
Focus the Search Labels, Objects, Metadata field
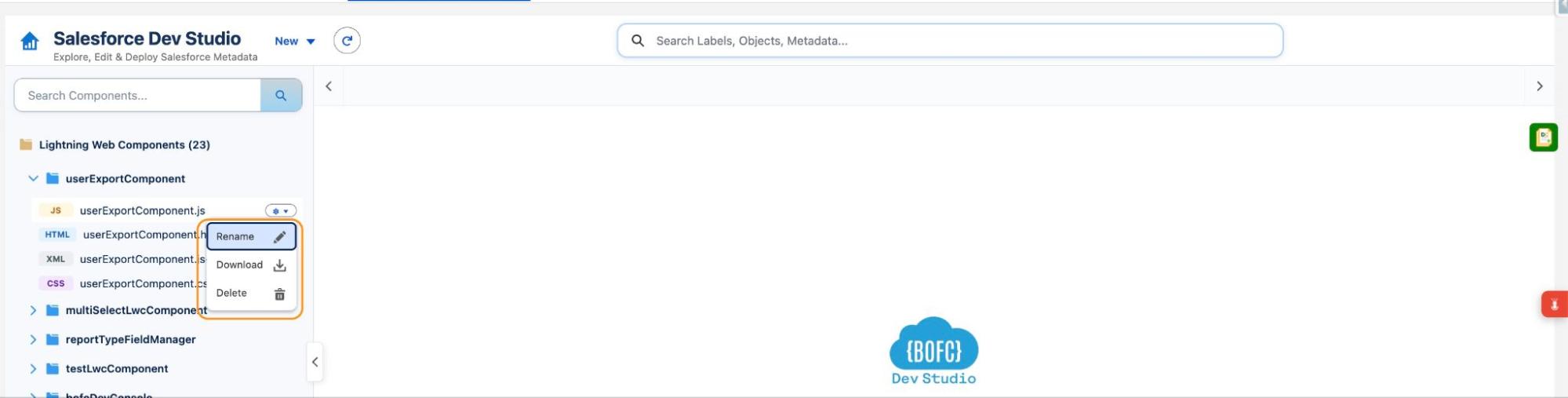click(x=950, y=41)
